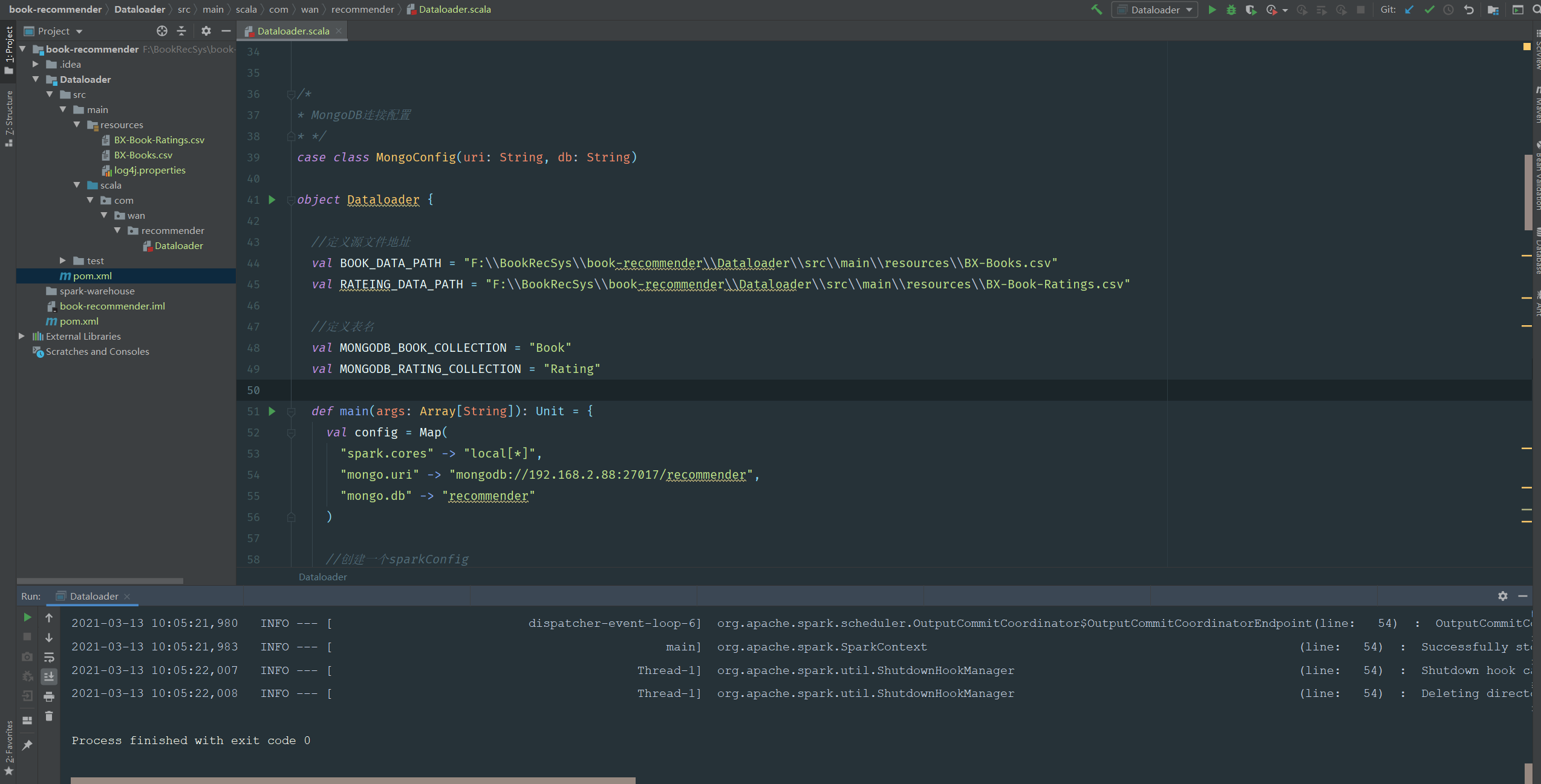Run with profiler icon in toolbar
The image size is (1541, 784).
click(x=1271, y=10)
